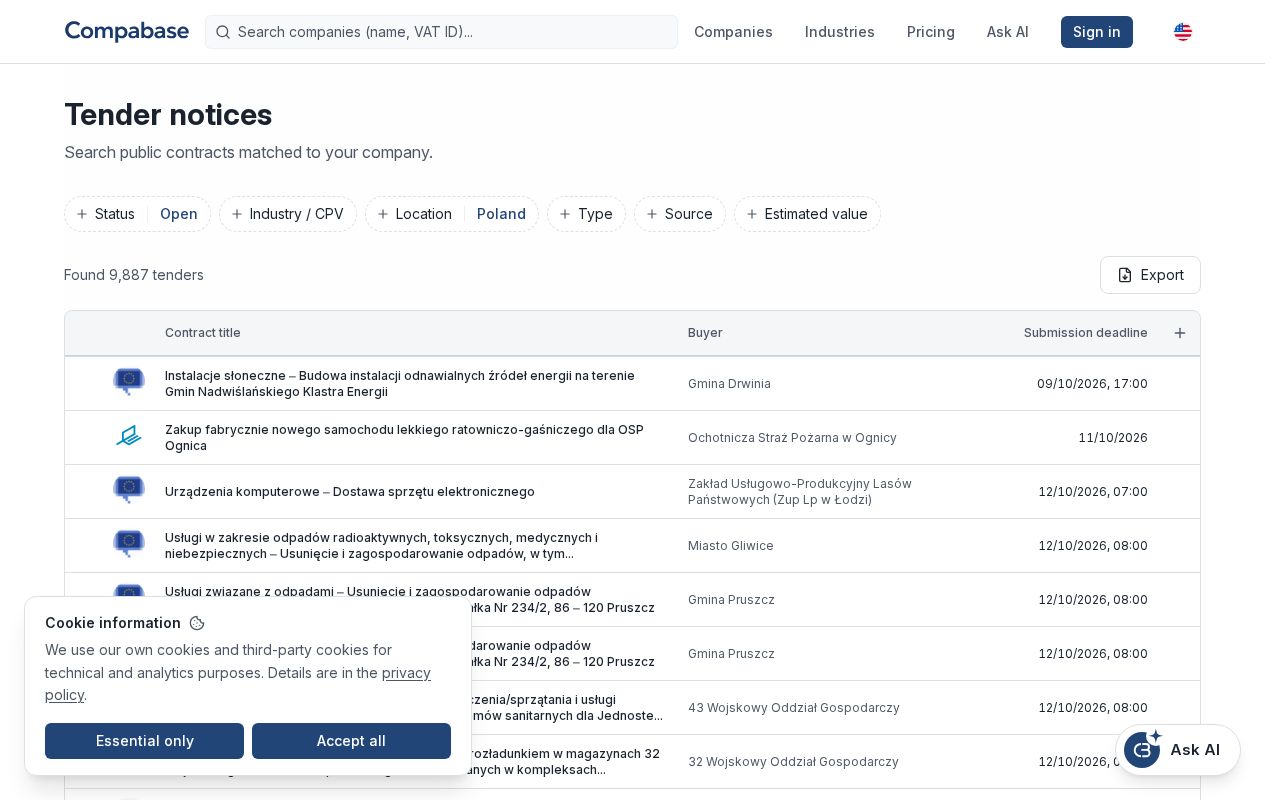The height and width of the screenshot is (800, 1280).
Task: Open the Status filter
Action: coord(138,214)
